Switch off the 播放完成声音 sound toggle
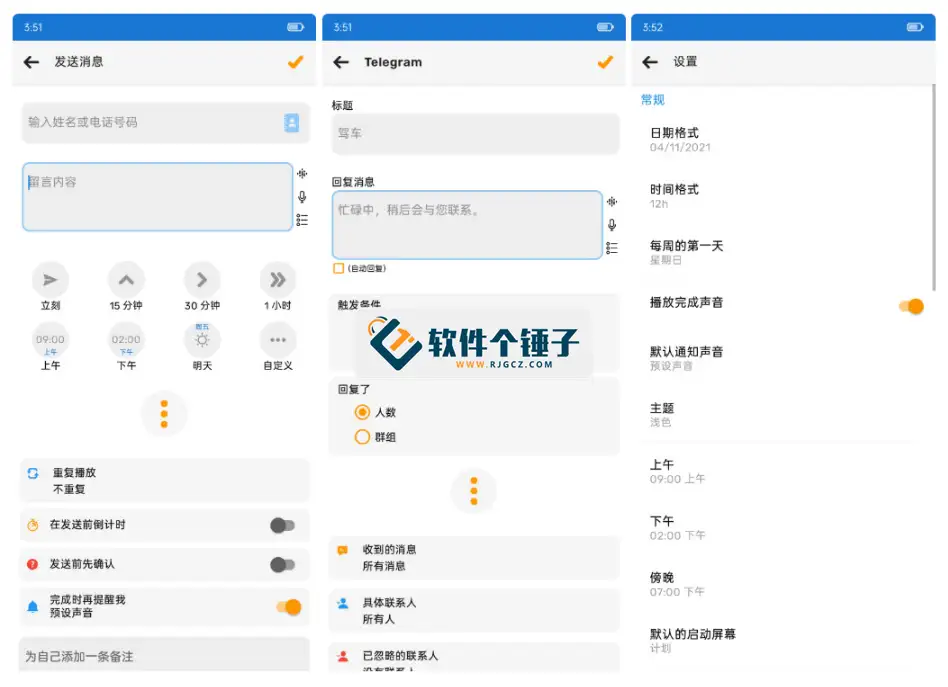Viewport: 948px width, 687px height. tap(908, 307)
